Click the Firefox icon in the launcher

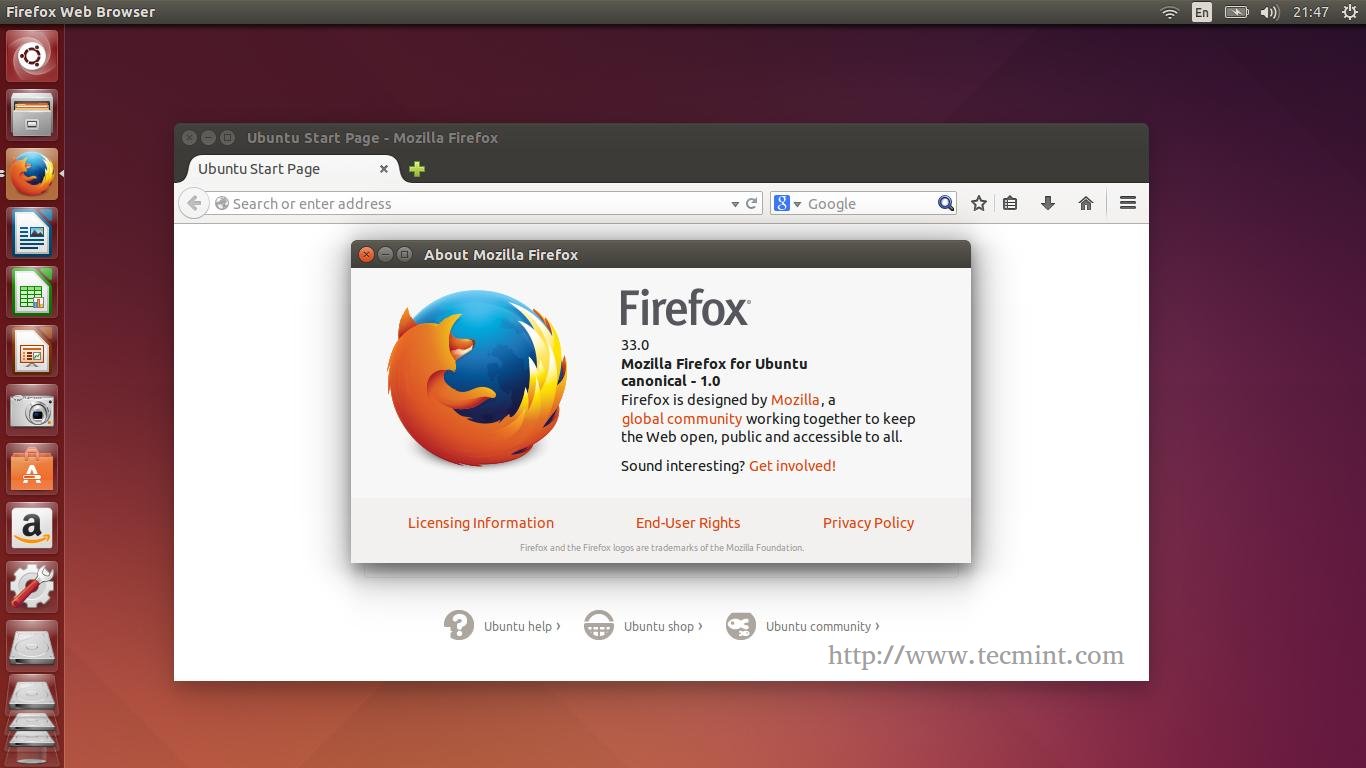pos(32,174)
